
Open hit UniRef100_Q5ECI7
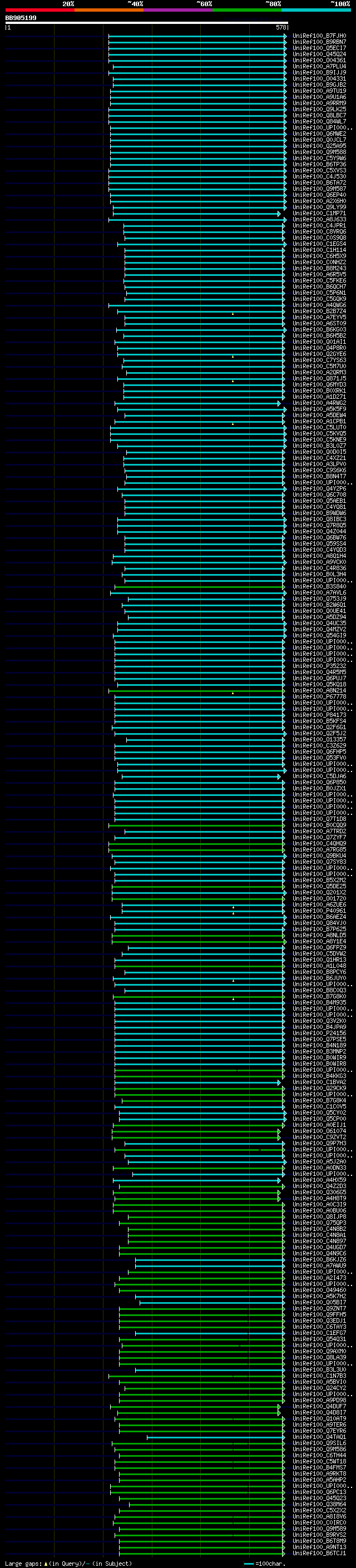319,48
